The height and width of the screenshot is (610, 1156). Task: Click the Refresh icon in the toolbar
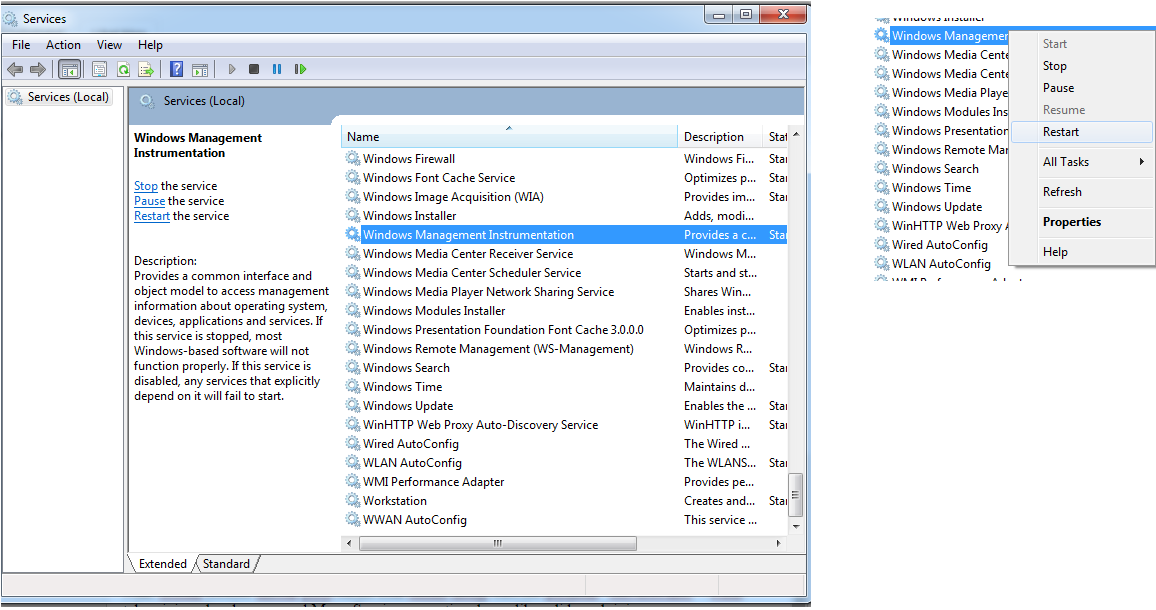[x=122, y=69]
